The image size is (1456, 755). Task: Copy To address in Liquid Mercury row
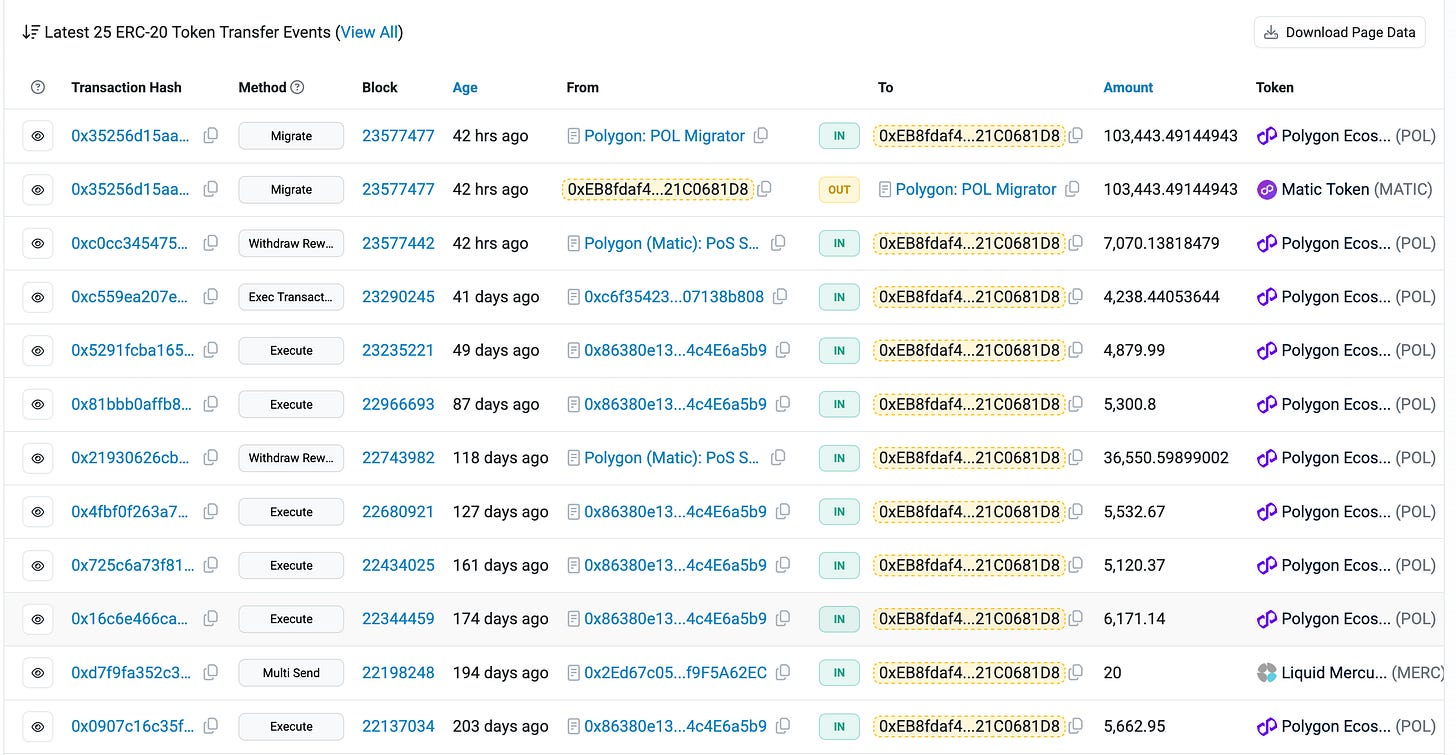1076,673
